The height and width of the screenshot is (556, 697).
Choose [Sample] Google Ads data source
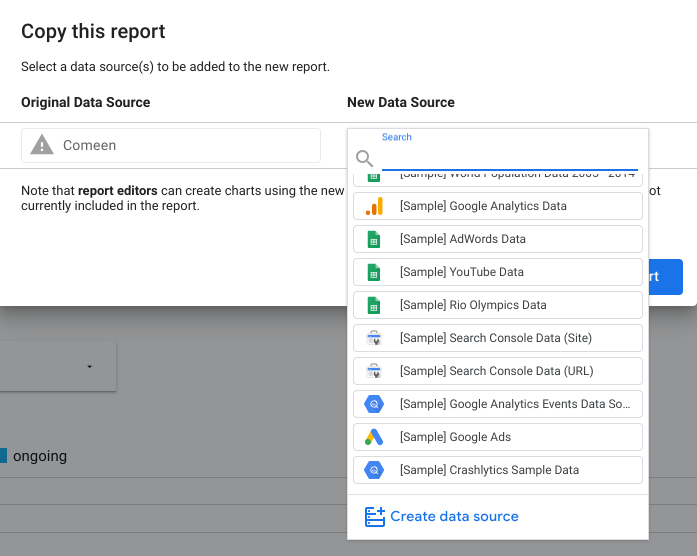(x=497, y=437)
